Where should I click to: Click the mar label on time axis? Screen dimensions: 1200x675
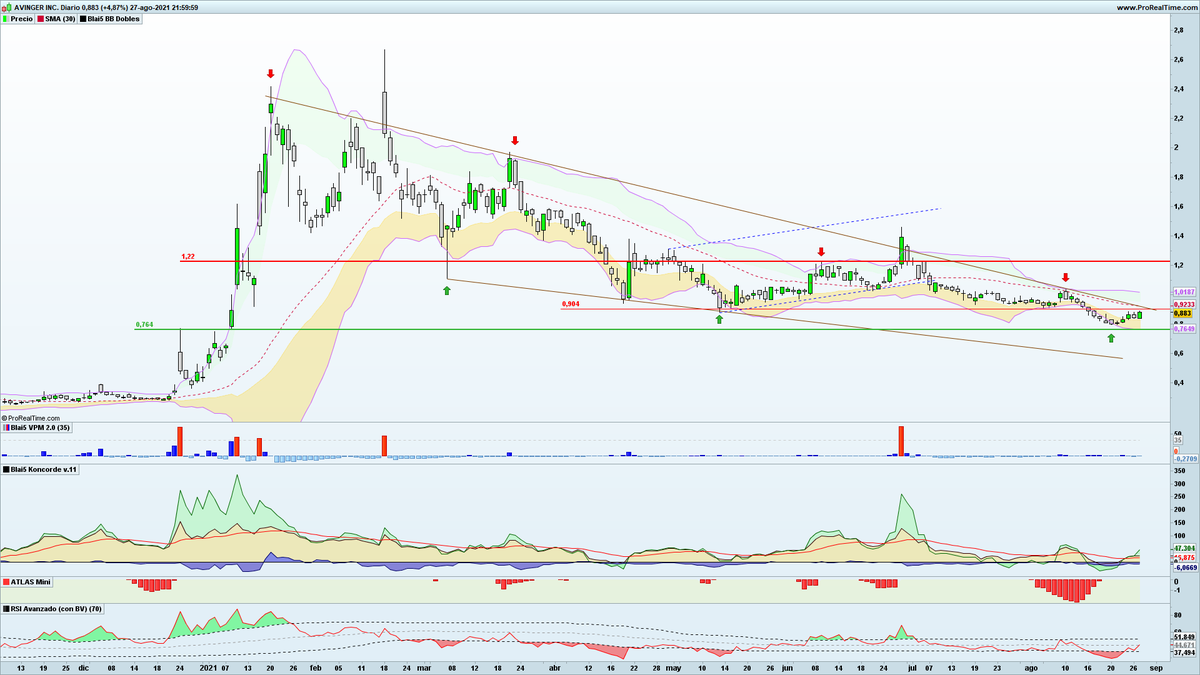[424, 666]
